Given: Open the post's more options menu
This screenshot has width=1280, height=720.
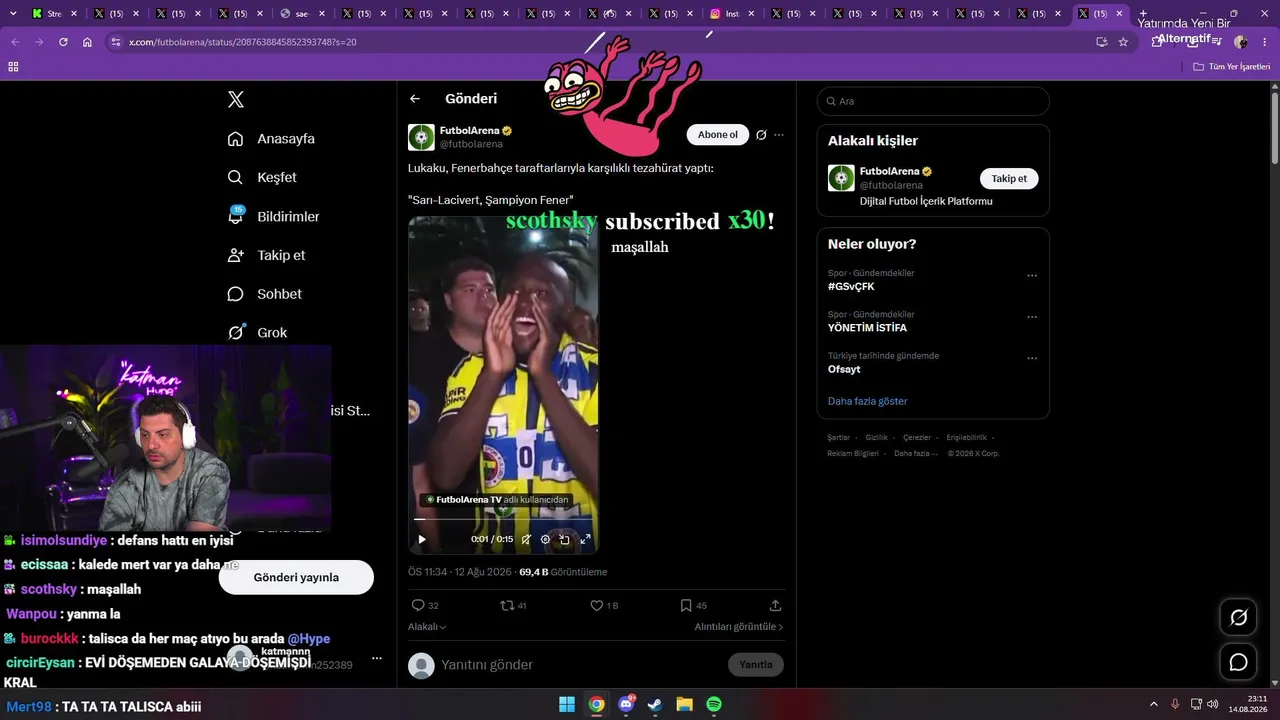Looking at the screenshot, I should [x=779, y=135].
